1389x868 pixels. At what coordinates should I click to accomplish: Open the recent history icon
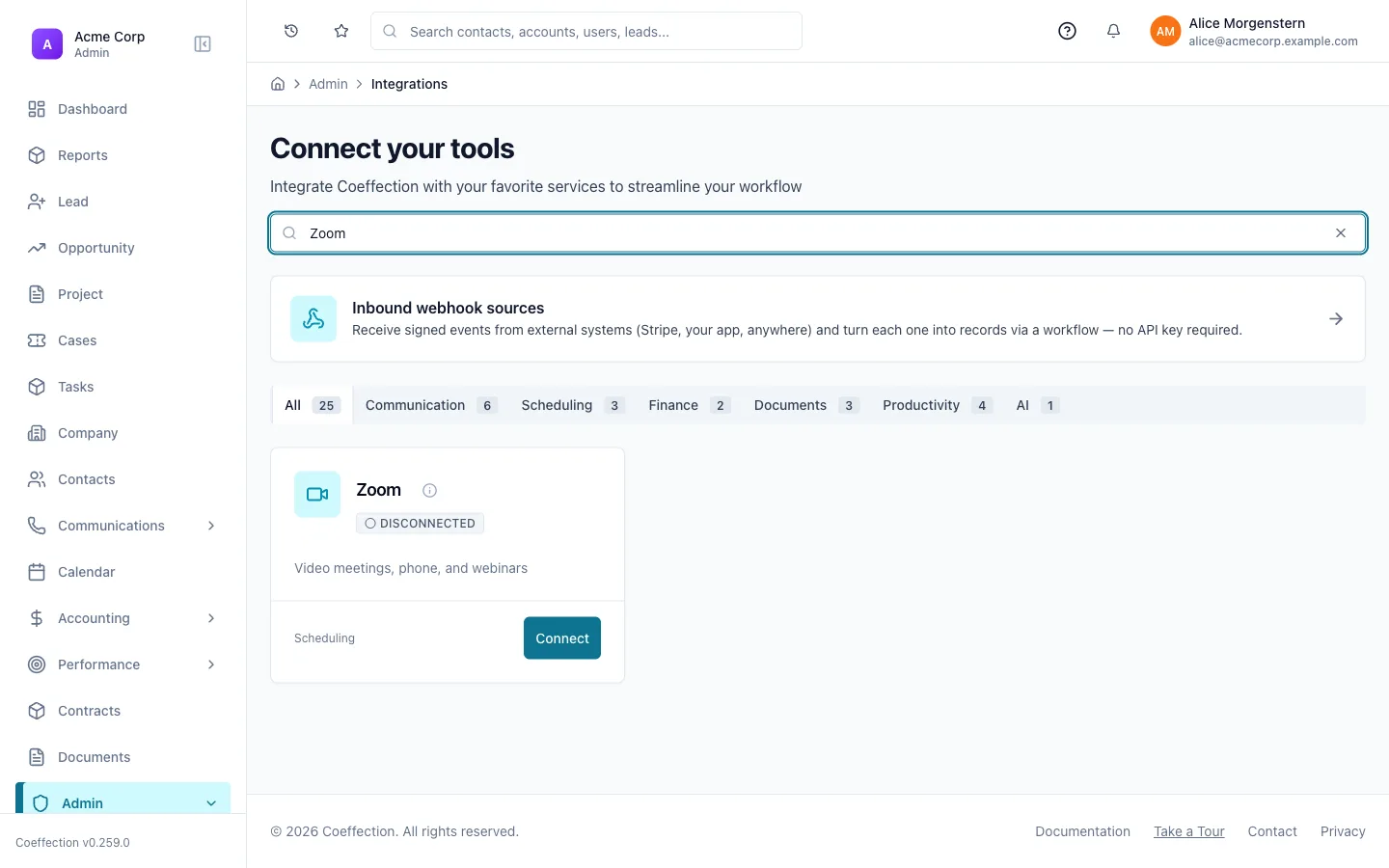(x=291, y=31)
